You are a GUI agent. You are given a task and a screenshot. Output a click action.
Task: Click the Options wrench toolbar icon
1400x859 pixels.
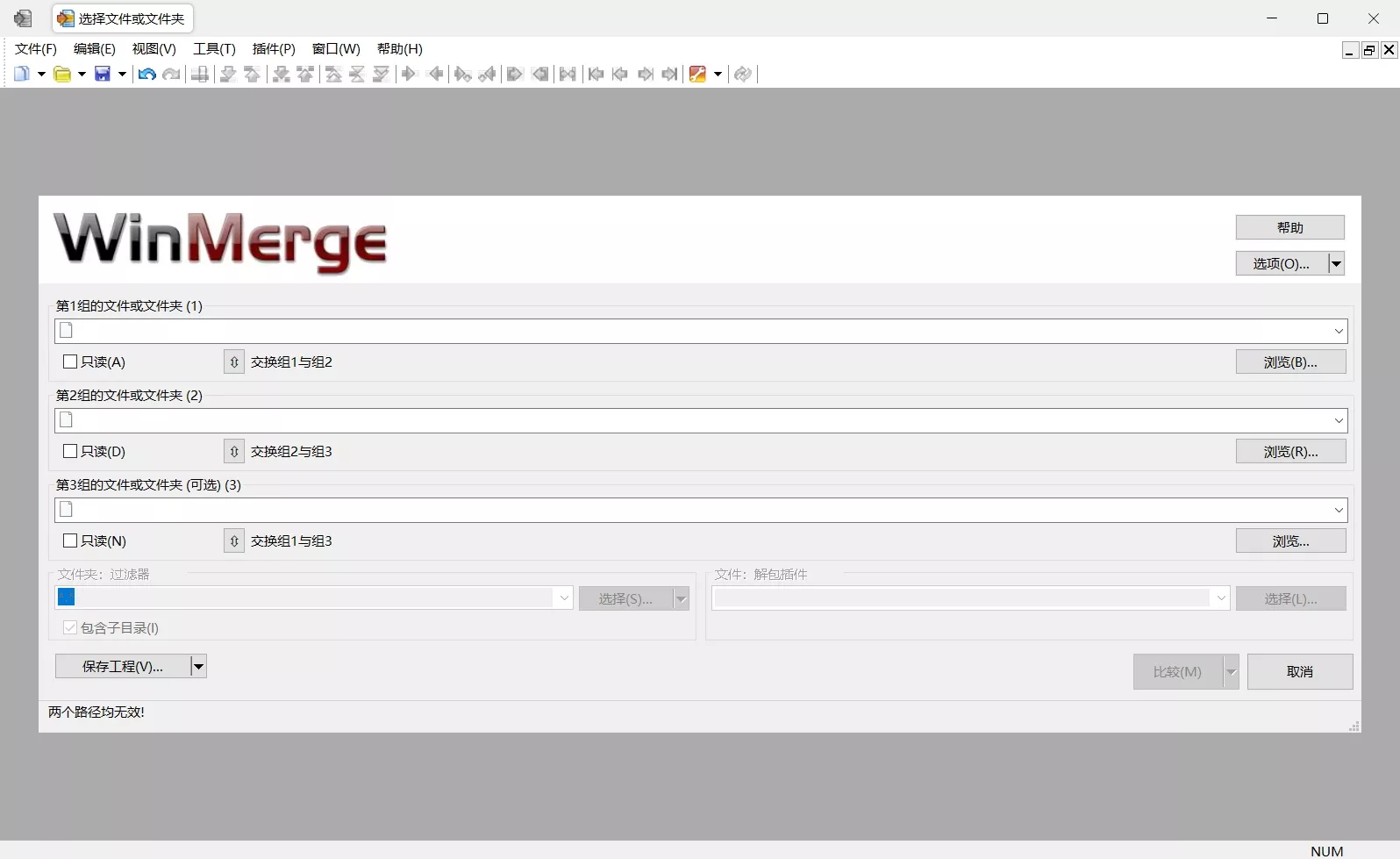point(697,74)
